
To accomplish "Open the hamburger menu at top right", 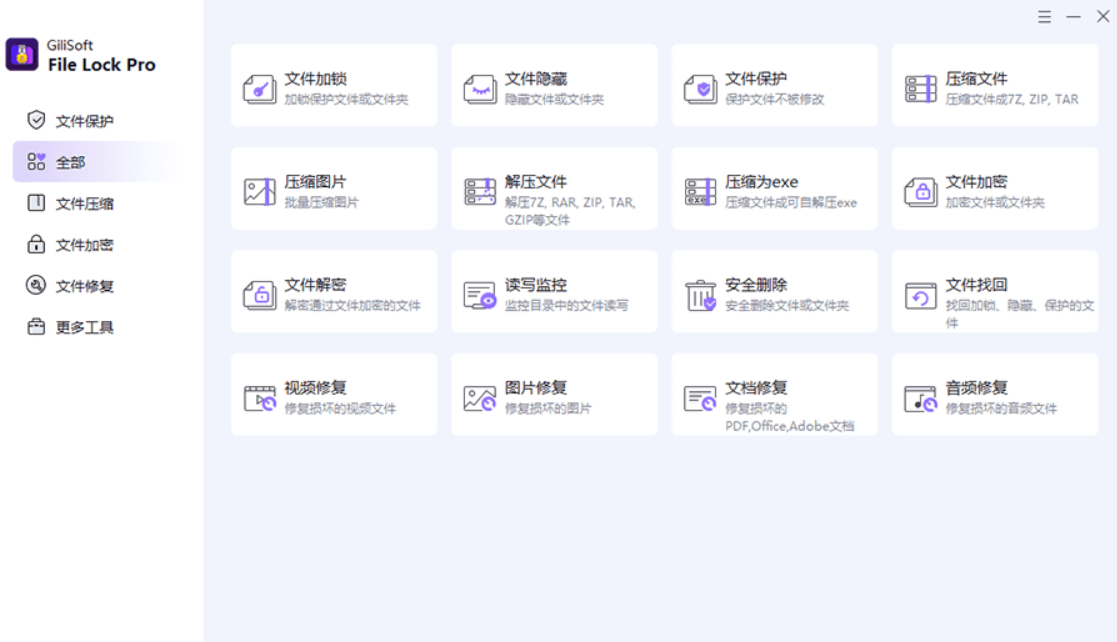I will click(1042, 16).
